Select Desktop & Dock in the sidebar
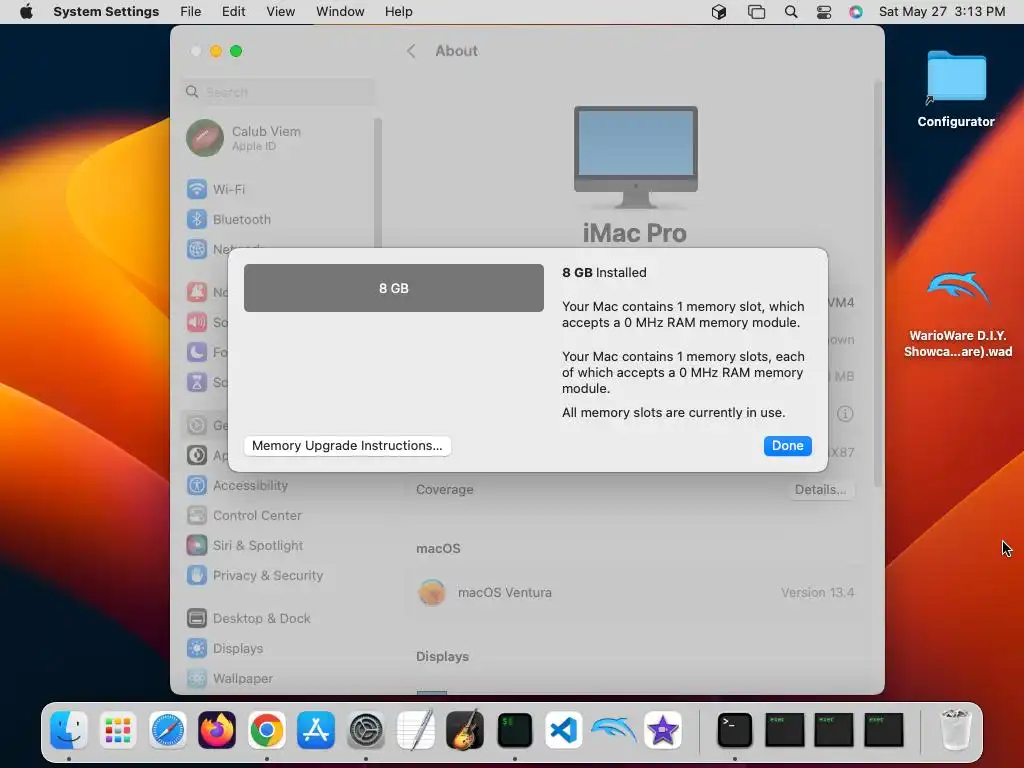This screenshot has height=768, width=1024. 280,618
